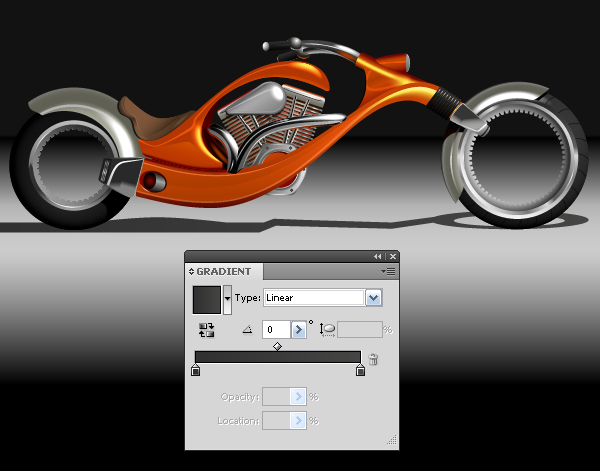The height and width of the screenshot is (471, 600).
Task: Open the Location dropdown arrow
Action: (x=298, y=420)
